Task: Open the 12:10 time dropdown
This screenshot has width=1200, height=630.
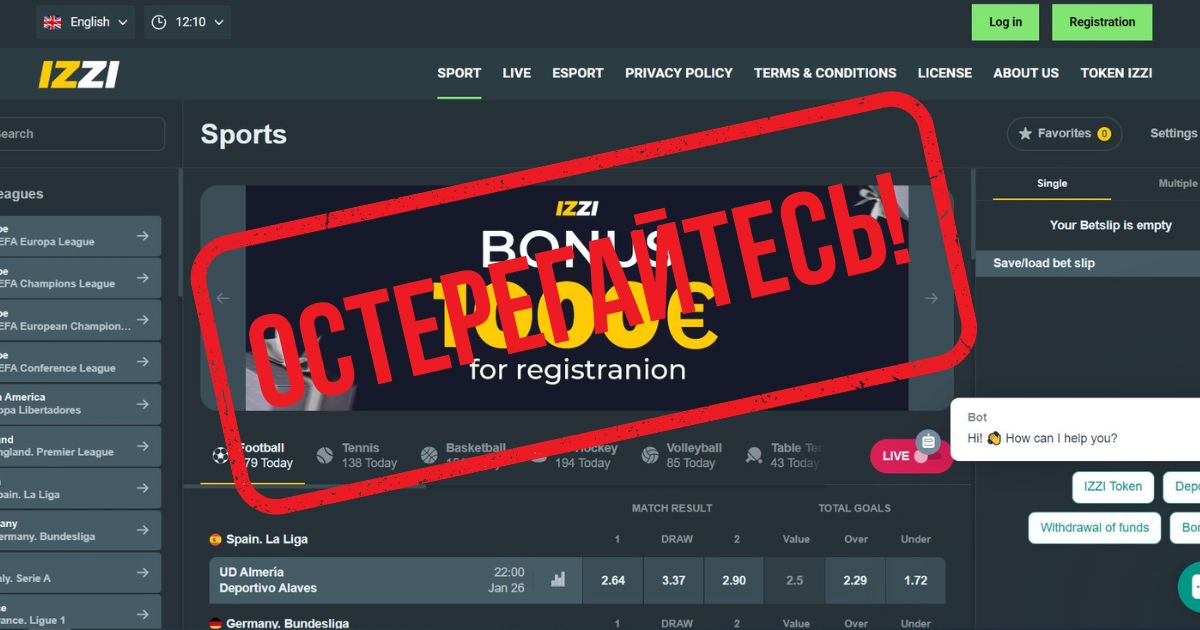Action: [187, 22]
